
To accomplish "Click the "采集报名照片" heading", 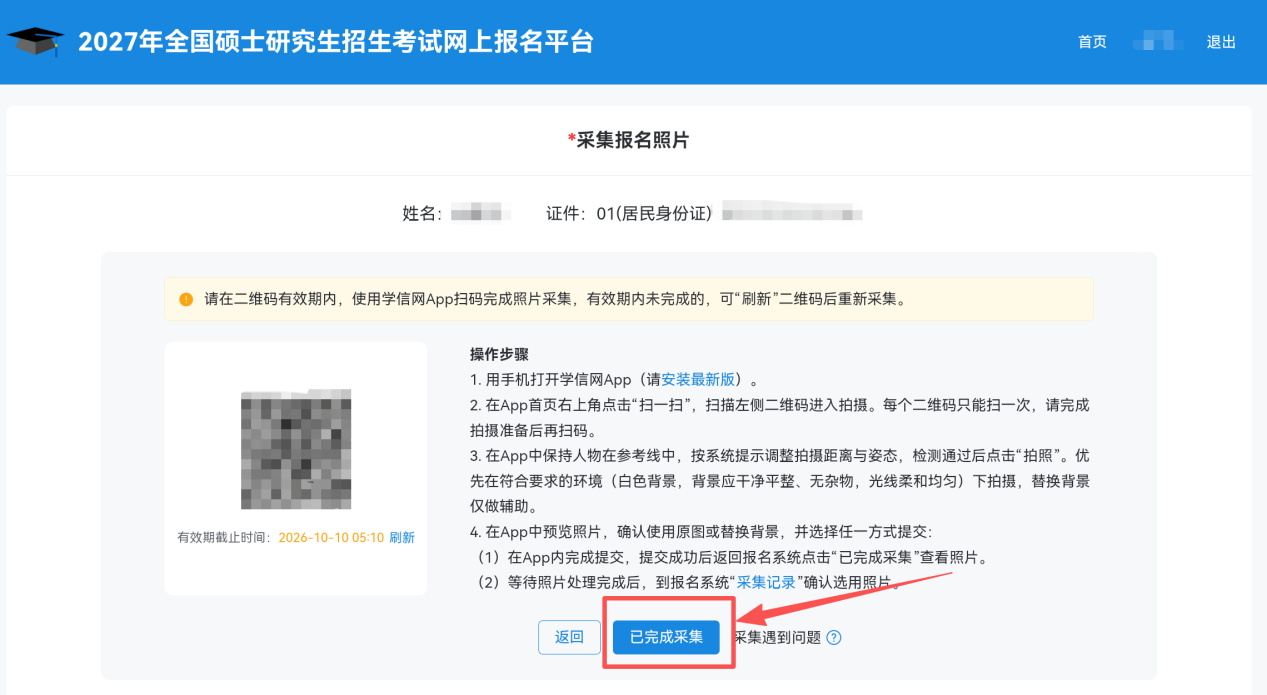I will coord(633,141).
